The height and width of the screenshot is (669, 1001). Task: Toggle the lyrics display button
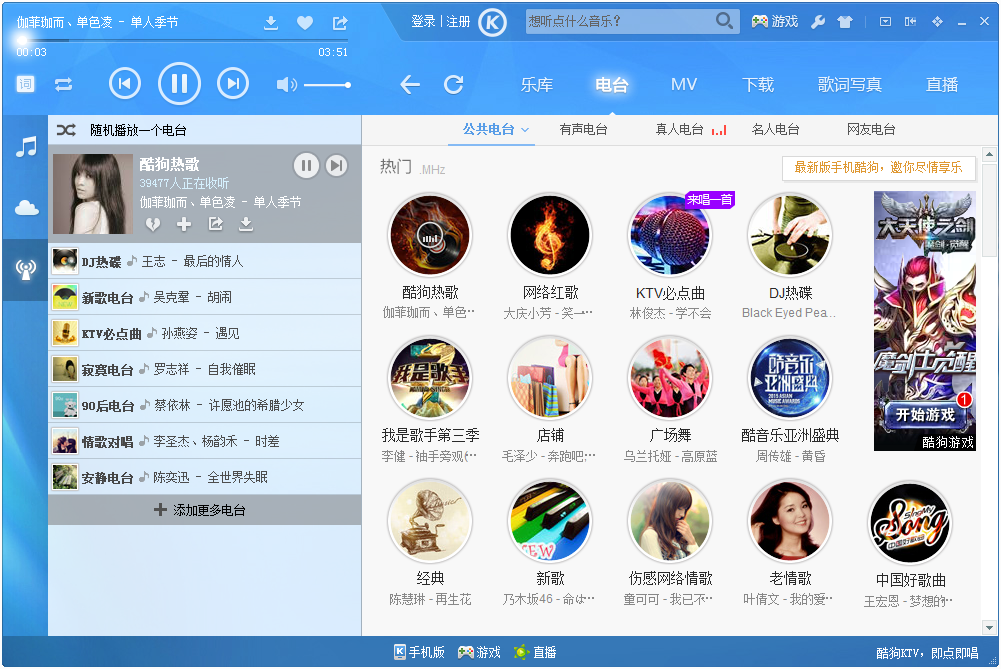(x=25, y=84)
